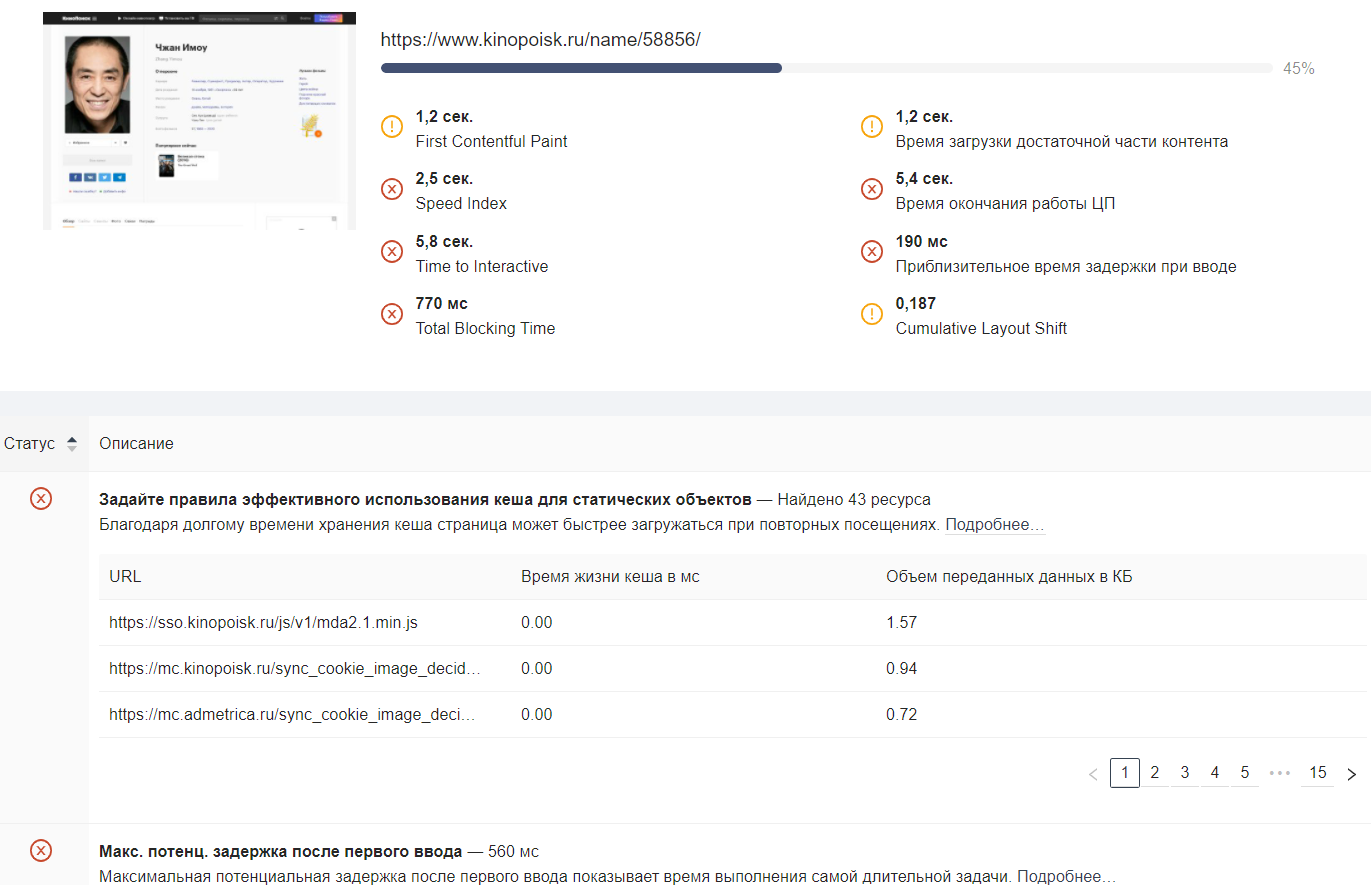This screenshot has width=1371, height=885.
Task: Click the Speed Index error icon
Action: 392,189
